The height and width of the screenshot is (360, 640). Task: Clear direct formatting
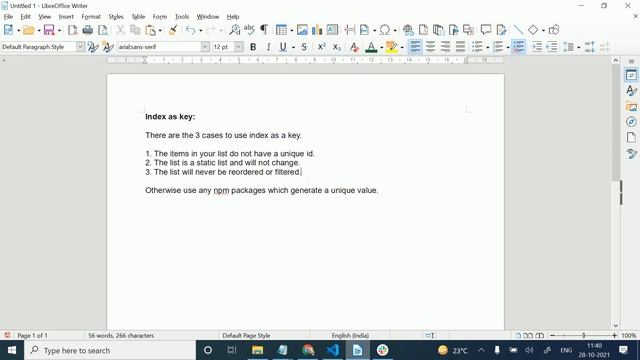pos(354,47)
